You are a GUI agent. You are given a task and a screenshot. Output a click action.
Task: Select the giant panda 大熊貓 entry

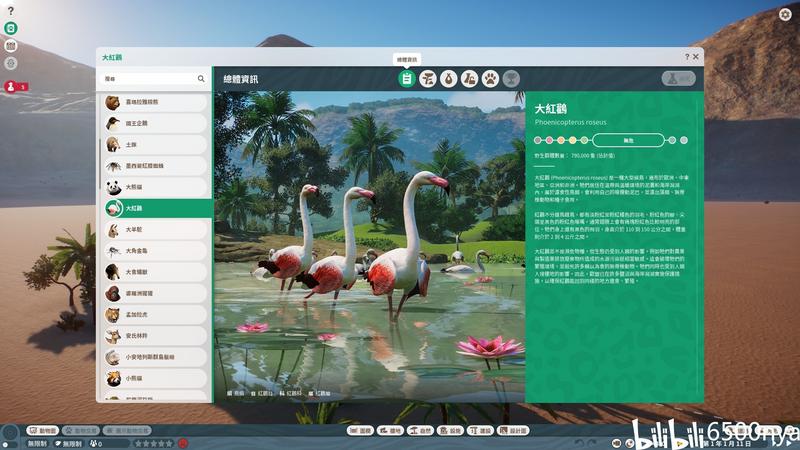155,187
